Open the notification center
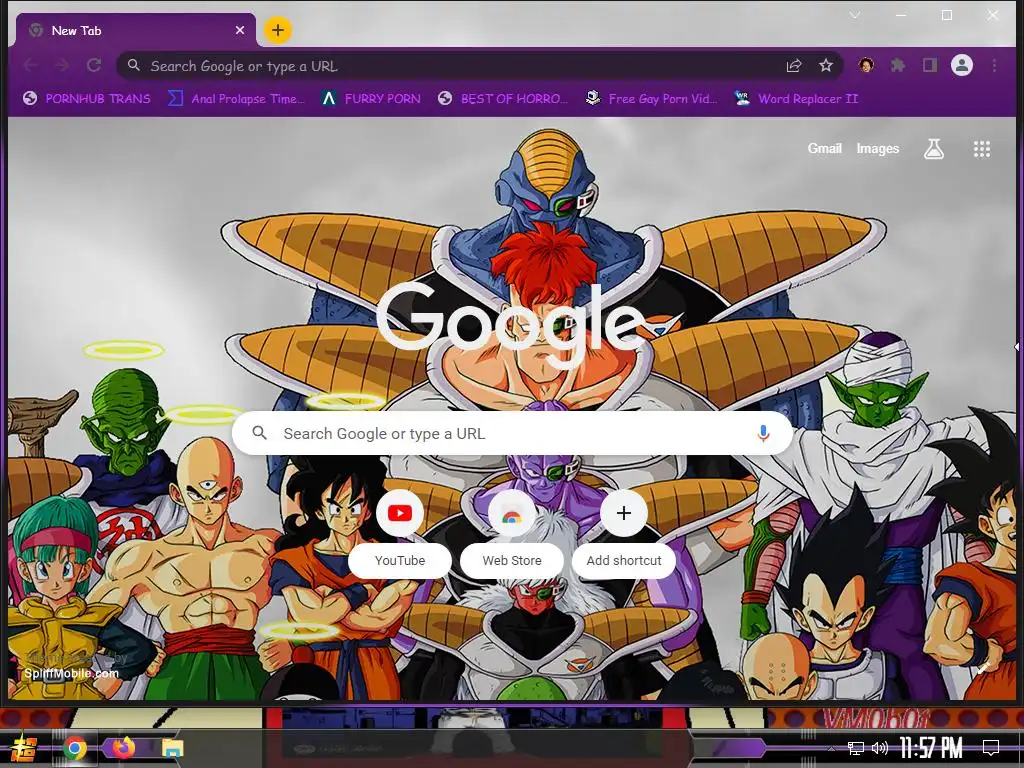 click(x=991, y=748)
